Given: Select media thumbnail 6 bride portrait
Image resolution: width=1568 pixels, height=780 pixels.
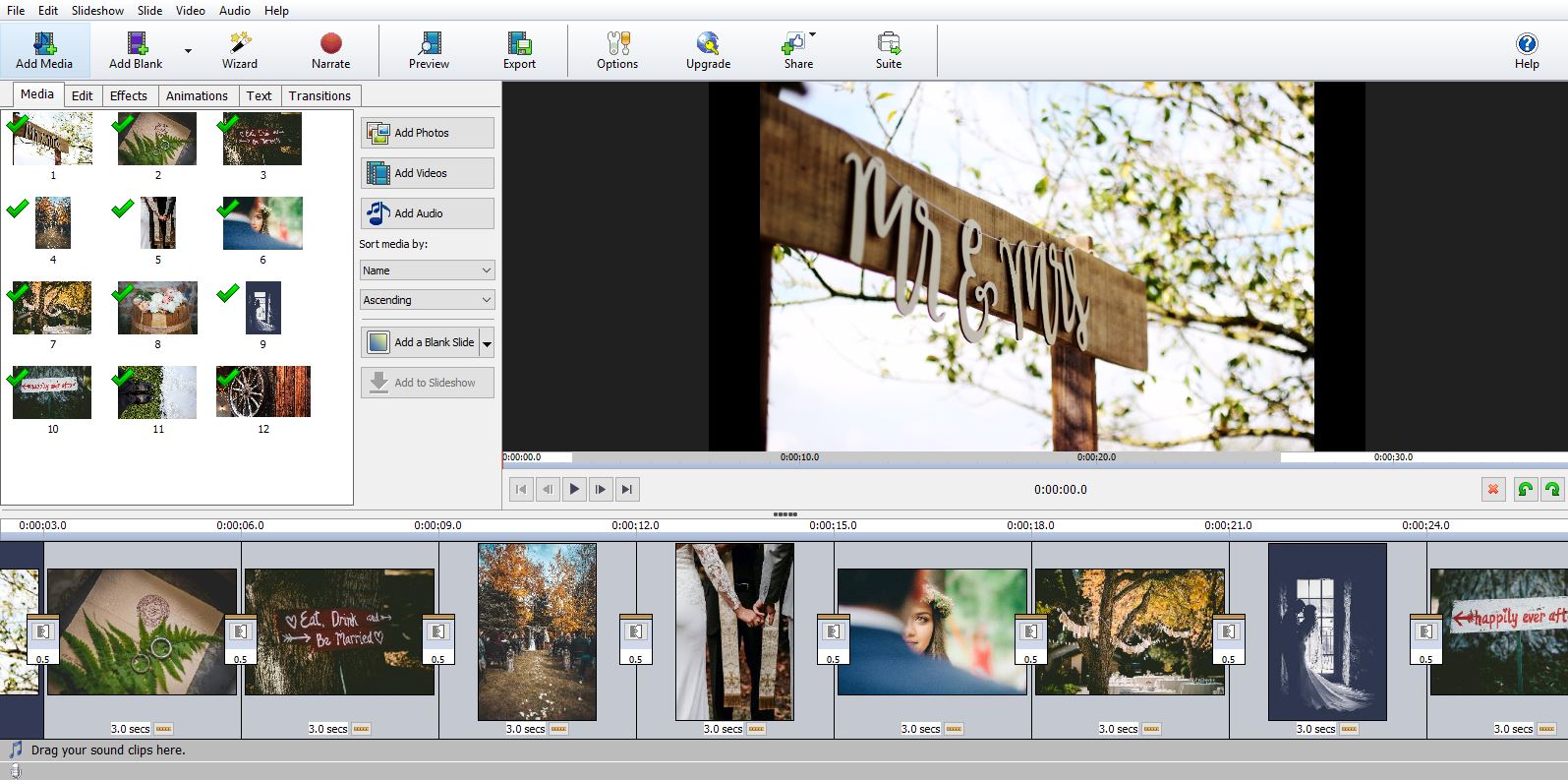Looking at the screenshot, I should pyautogui.click(x=262, y=223).
